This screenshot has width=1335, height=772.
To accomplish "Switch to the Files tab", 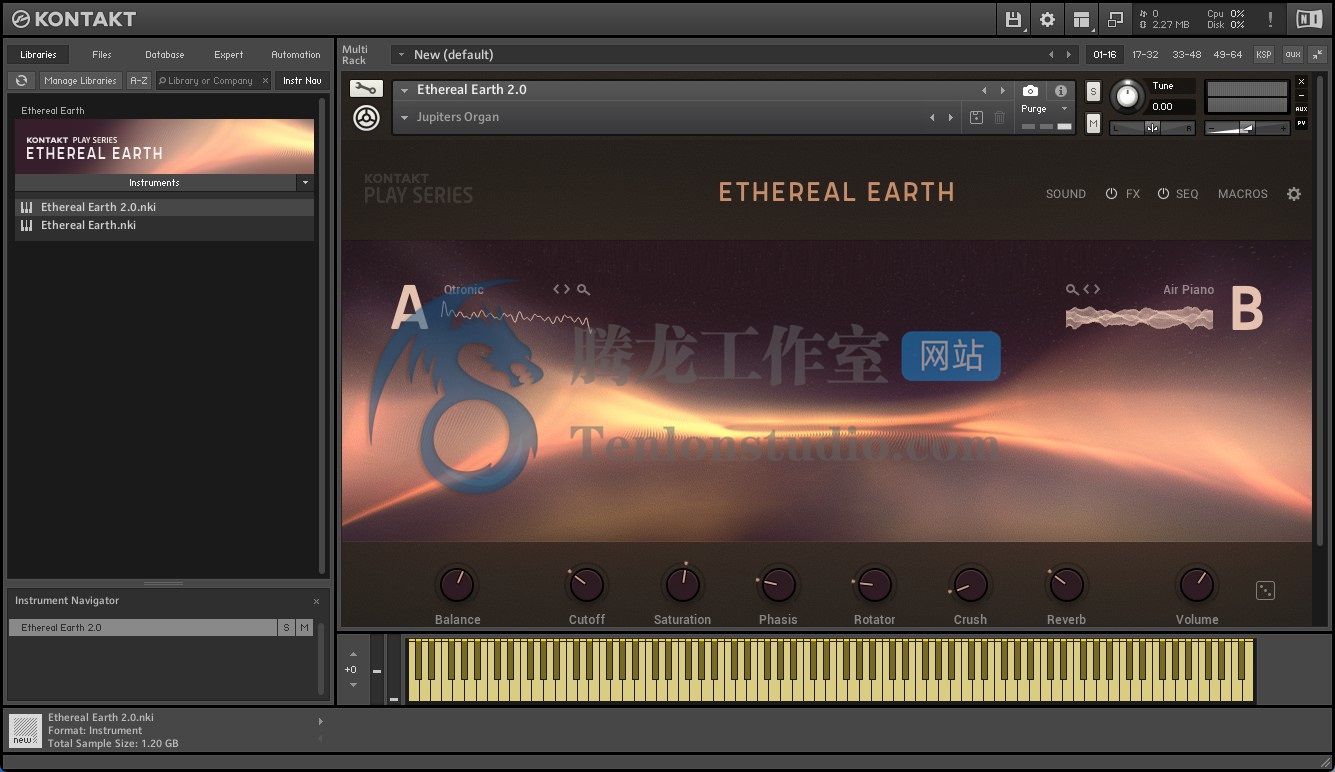I will click(x=102, y=55).
